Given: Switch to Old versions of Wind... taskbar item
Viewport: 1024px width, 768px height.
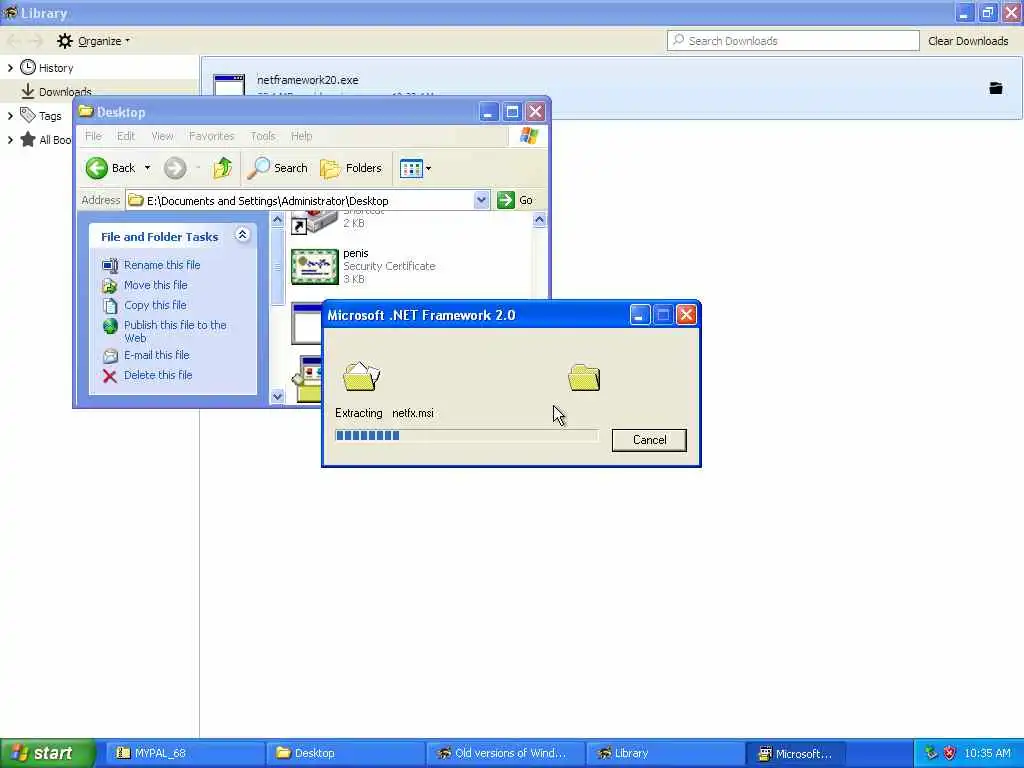Looking at the screenshot, I should 505,754.
